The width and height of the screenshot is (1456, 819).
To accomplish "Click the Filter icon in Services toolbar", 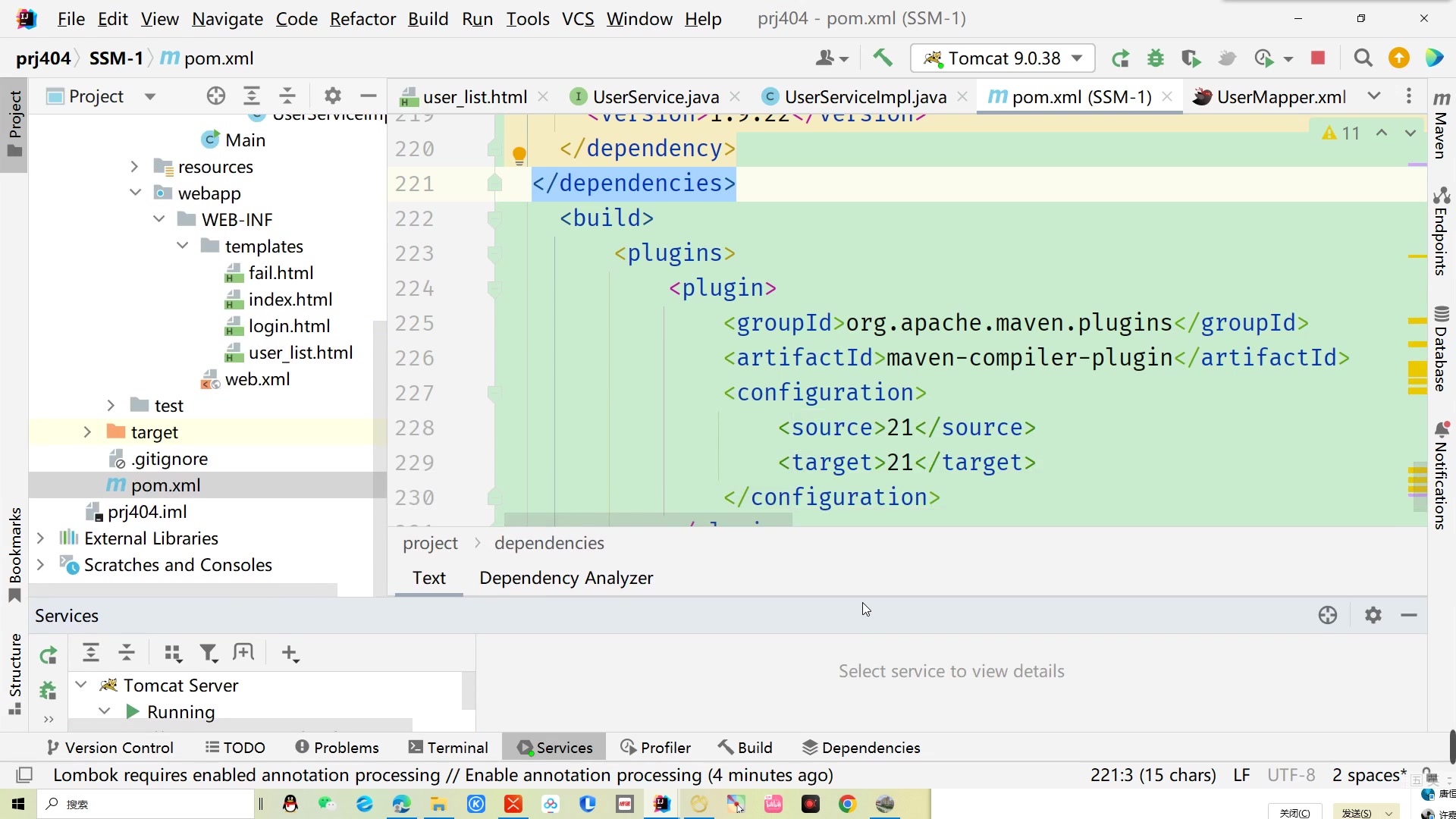I will point(209,653).
